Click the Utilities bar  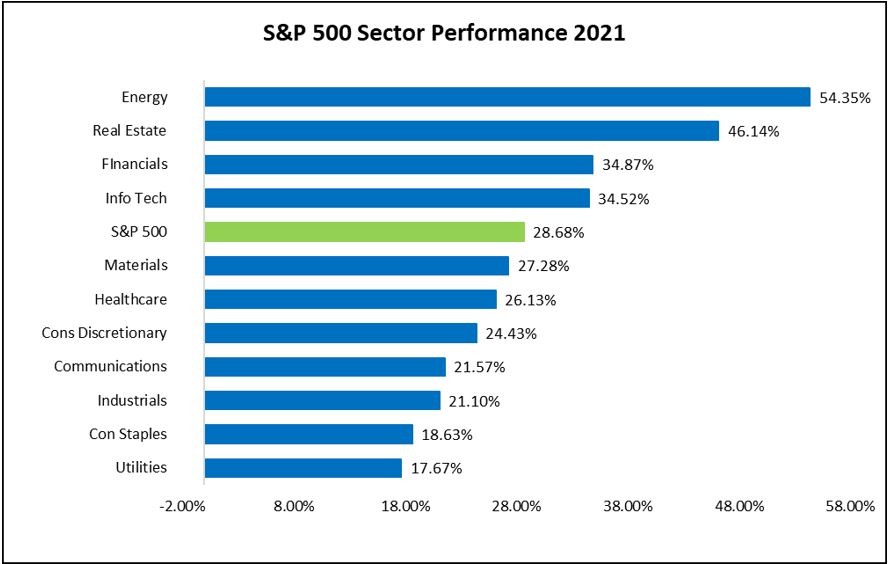pyautogui.click(x=303, y=467)
